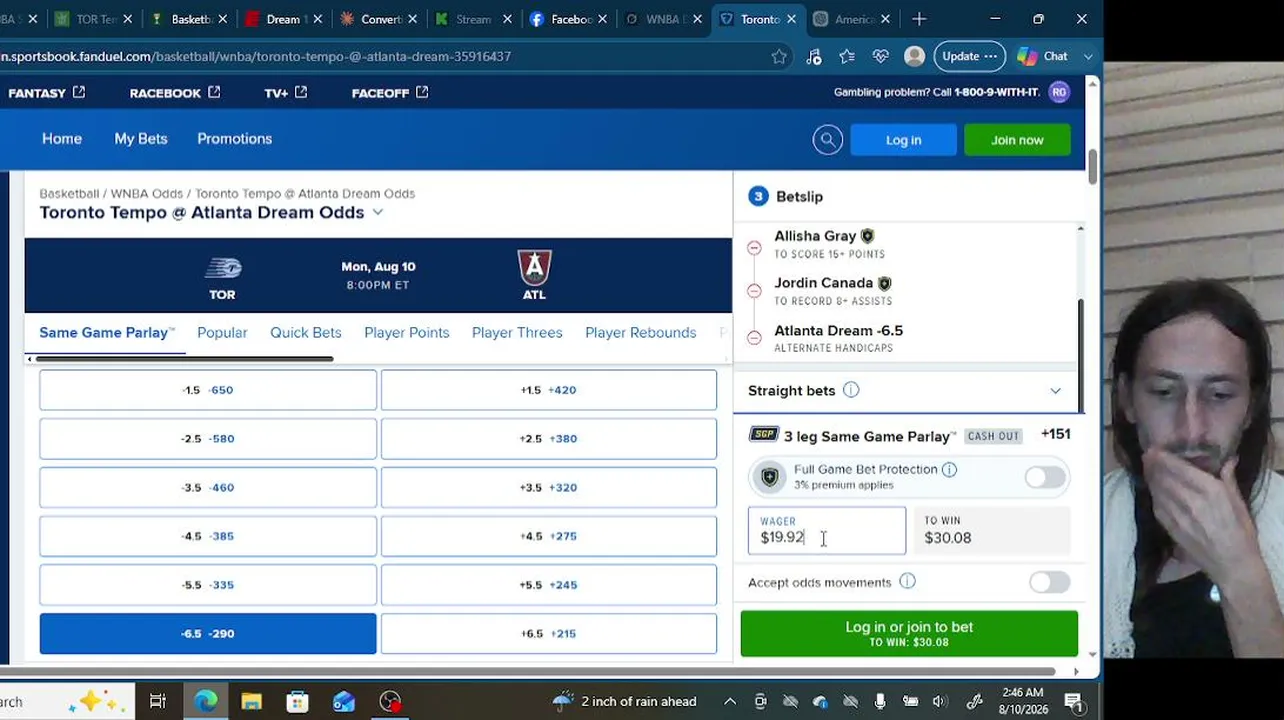Select the -4.5 -385 handicap option
The image size is (1284, 720).
point(208,536)
